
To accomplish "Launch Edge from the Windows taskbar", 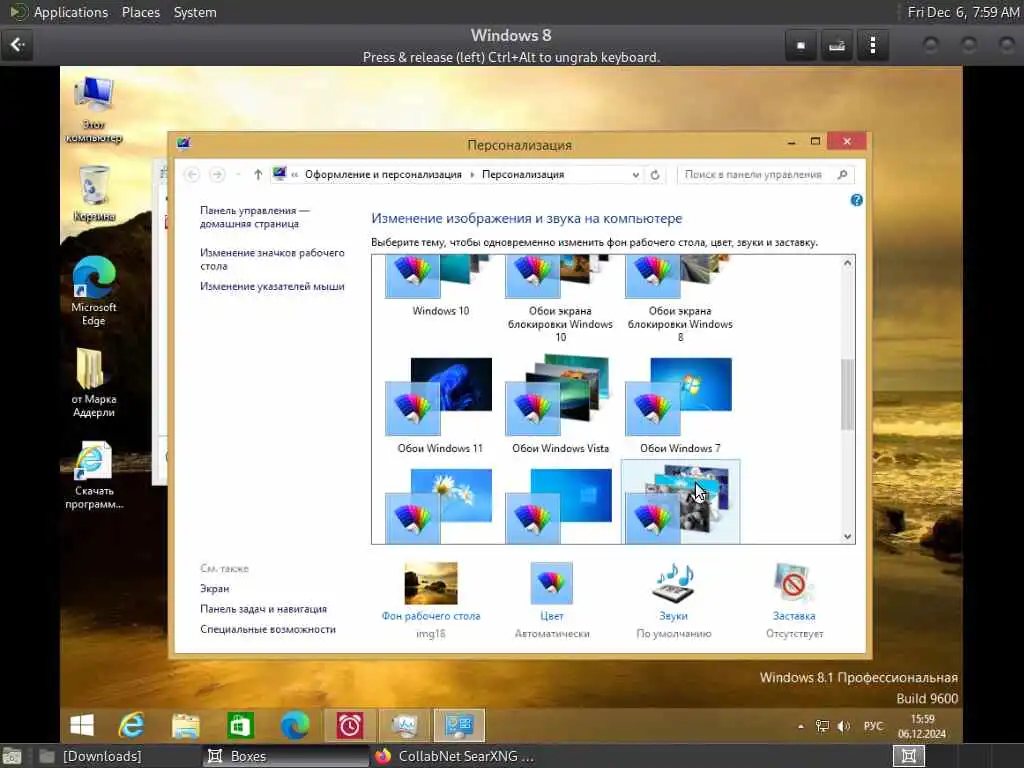I will 295,725.
